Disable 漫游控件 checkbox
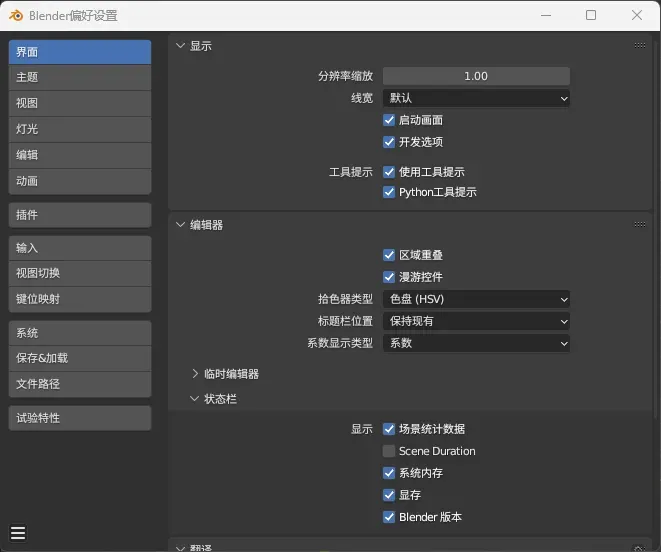The width and height of the screenshot is (661, 552). (x=389, y=277)
